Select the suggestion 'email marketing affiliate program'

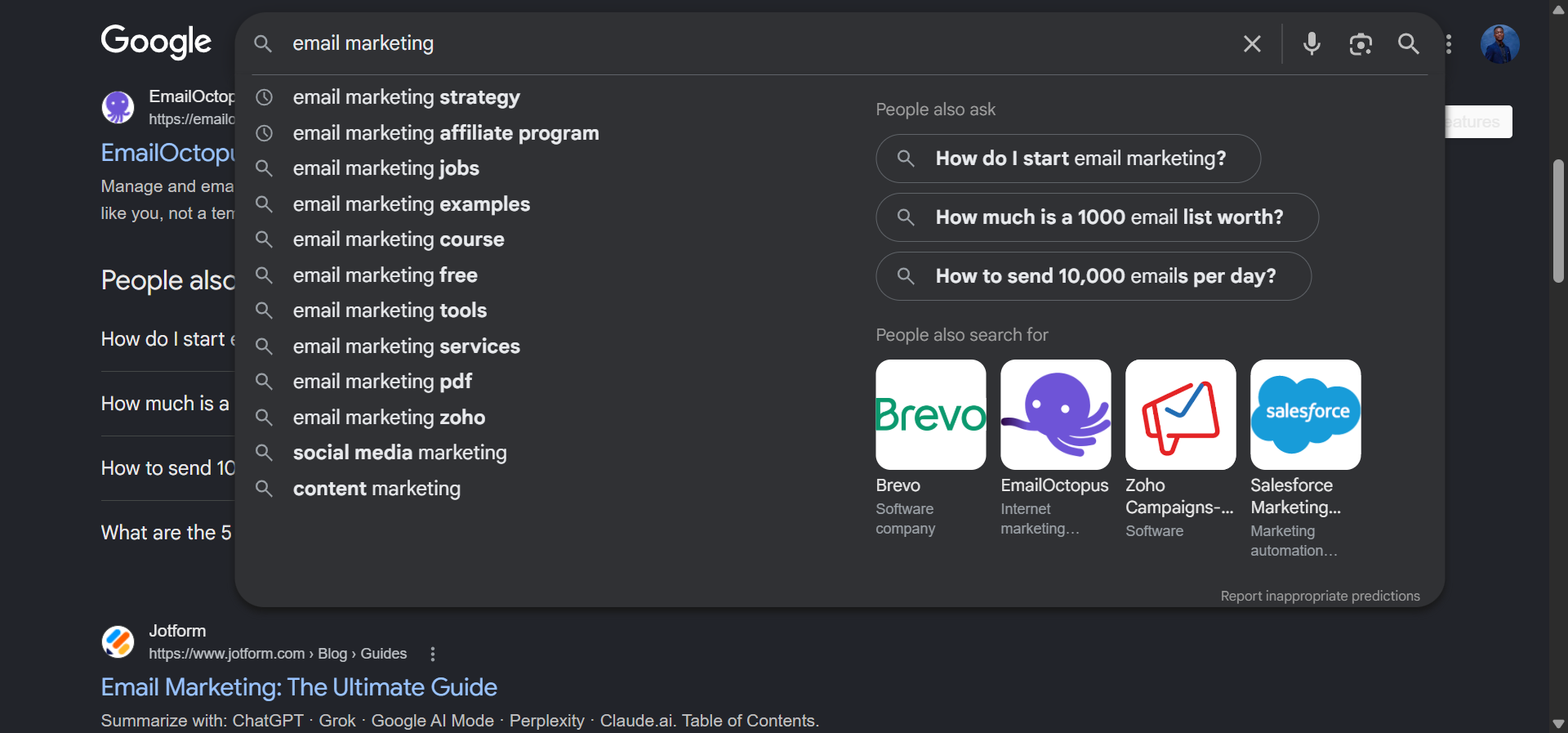[446, 133]
